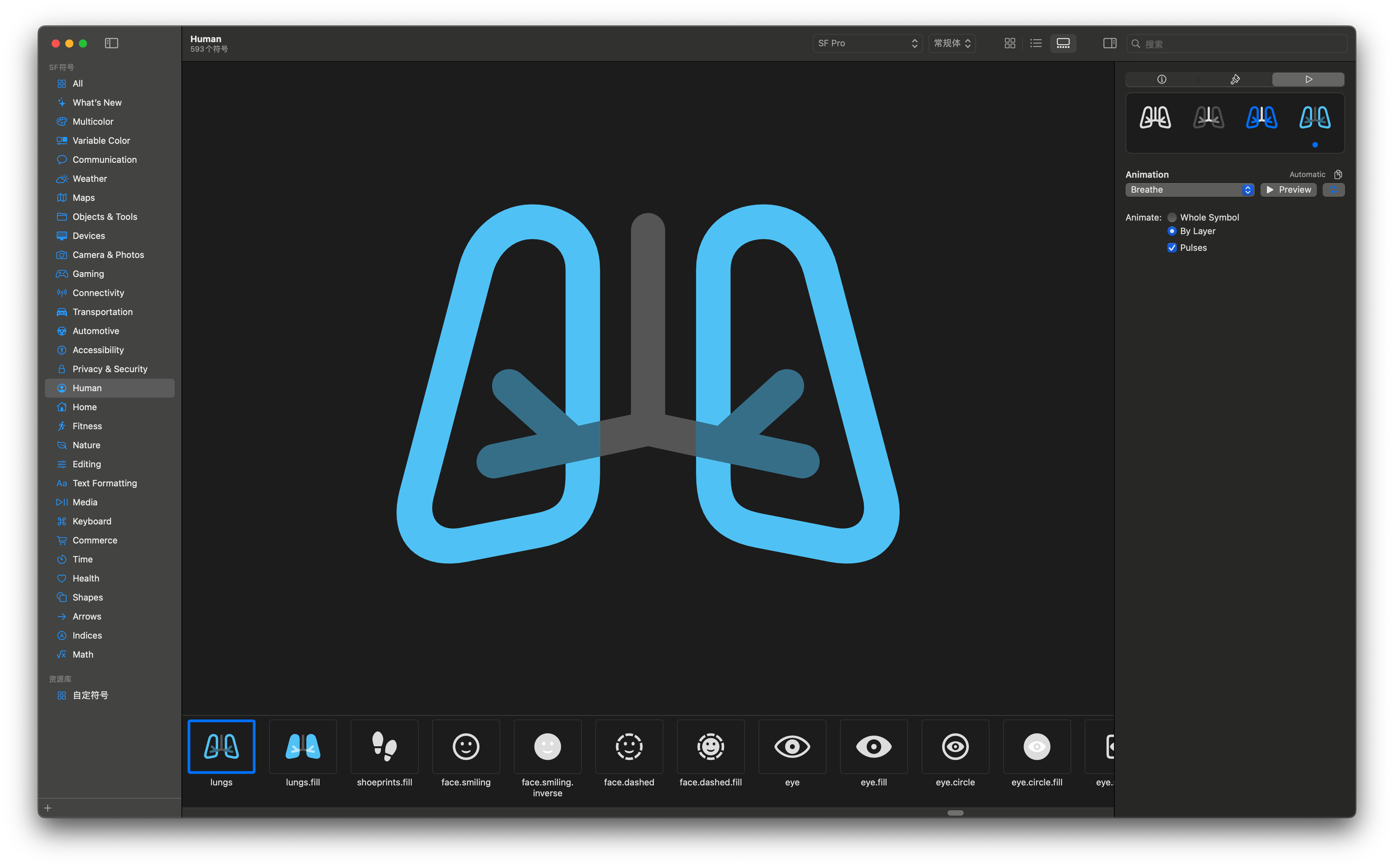Click the Privacy & Security lock icon
Image resolution: width=1394 pixels, height=868 pixels.
62,369
